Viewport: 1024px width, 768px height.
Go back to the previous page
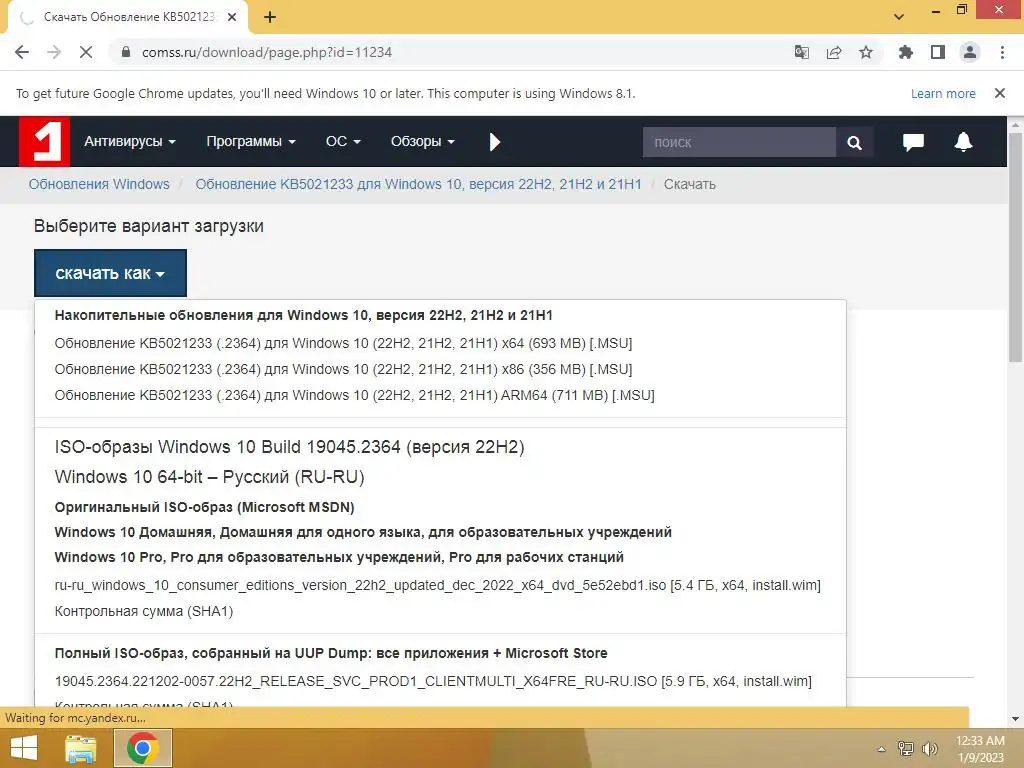[x=22, y=52]
